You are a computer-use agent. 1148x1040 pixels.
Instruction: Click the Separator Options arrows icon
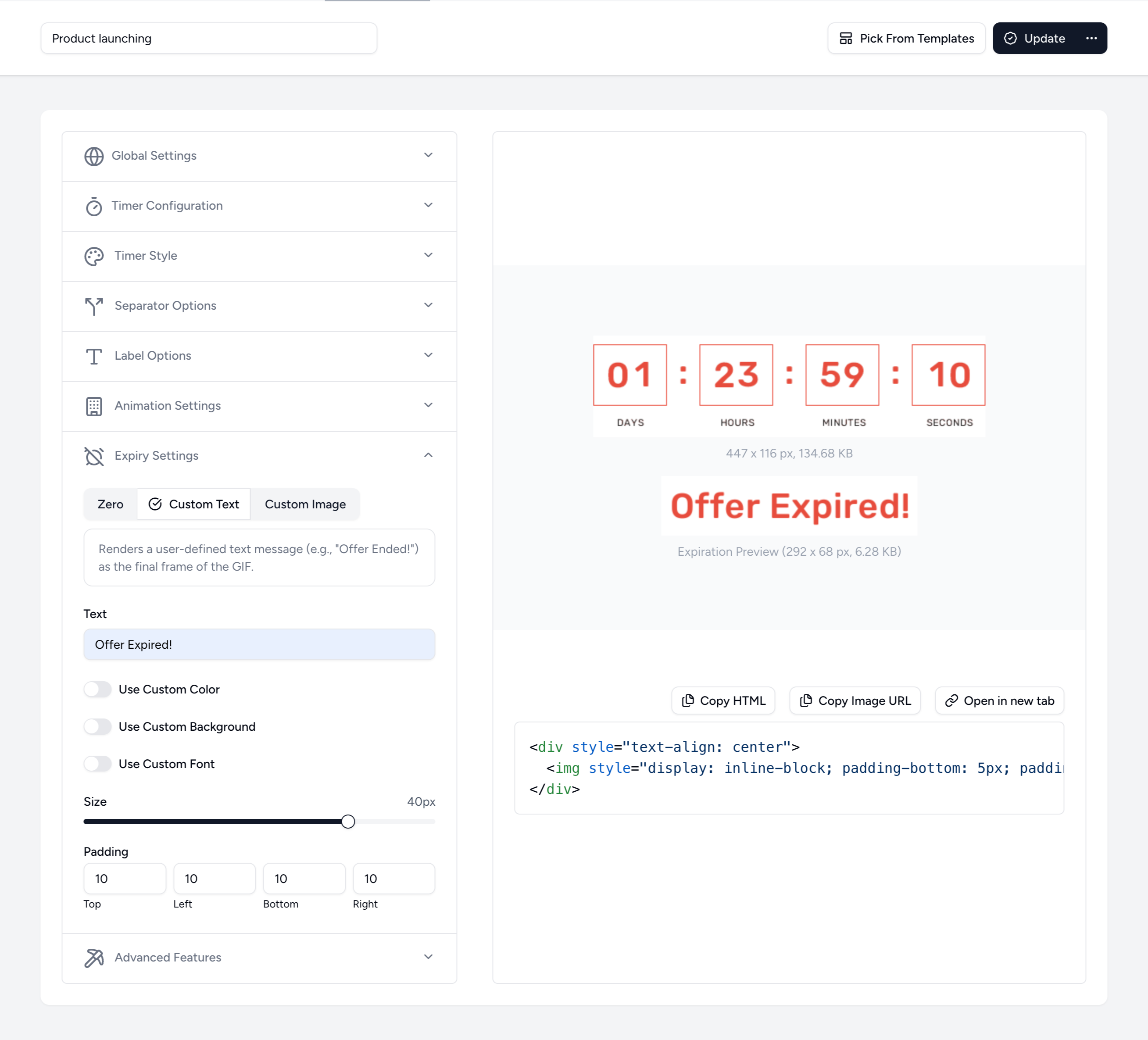[x=94, y=307]
